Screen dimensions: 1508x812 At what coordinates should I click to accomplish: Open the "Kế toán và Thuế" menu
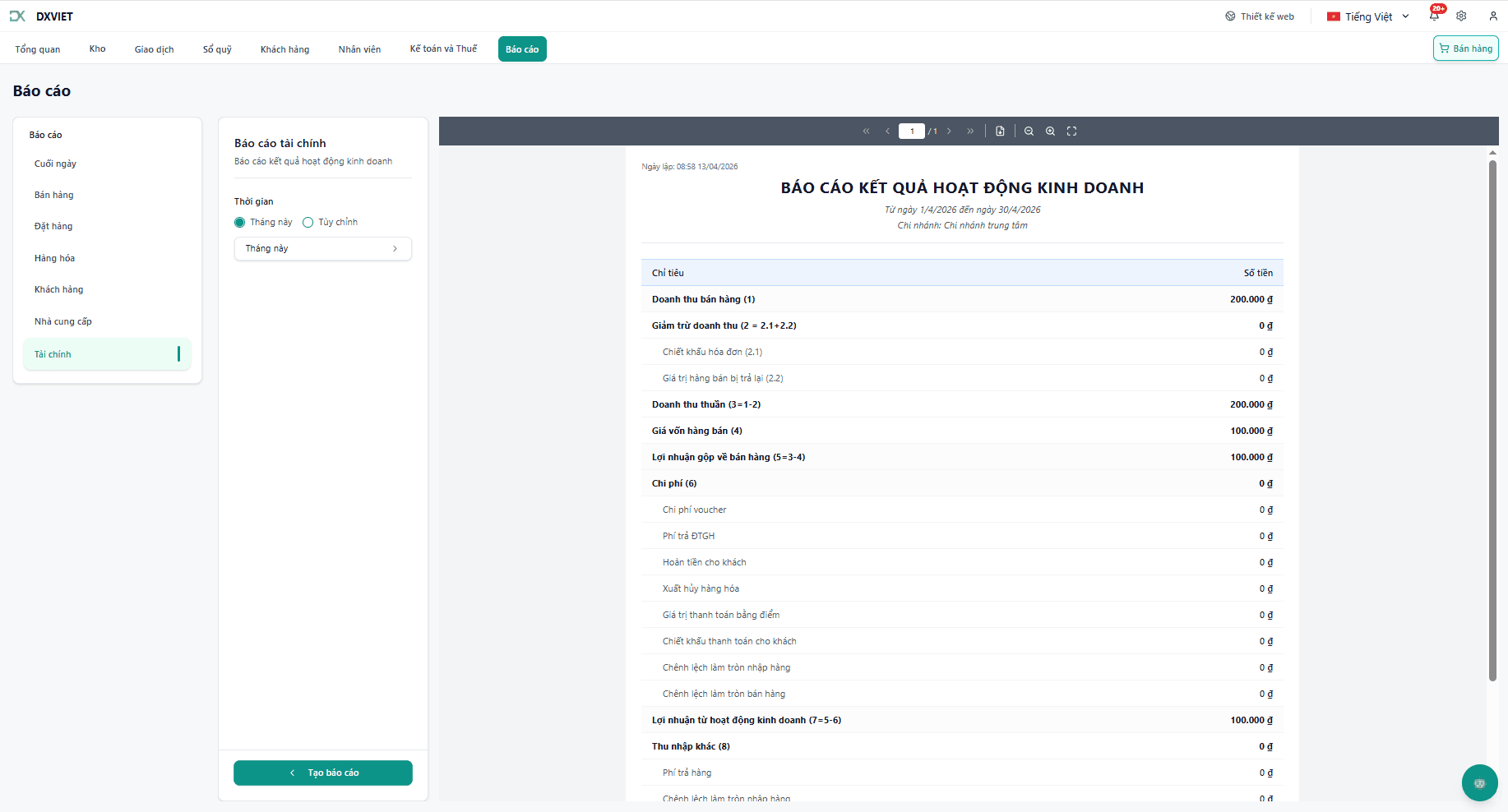(443, 49)
